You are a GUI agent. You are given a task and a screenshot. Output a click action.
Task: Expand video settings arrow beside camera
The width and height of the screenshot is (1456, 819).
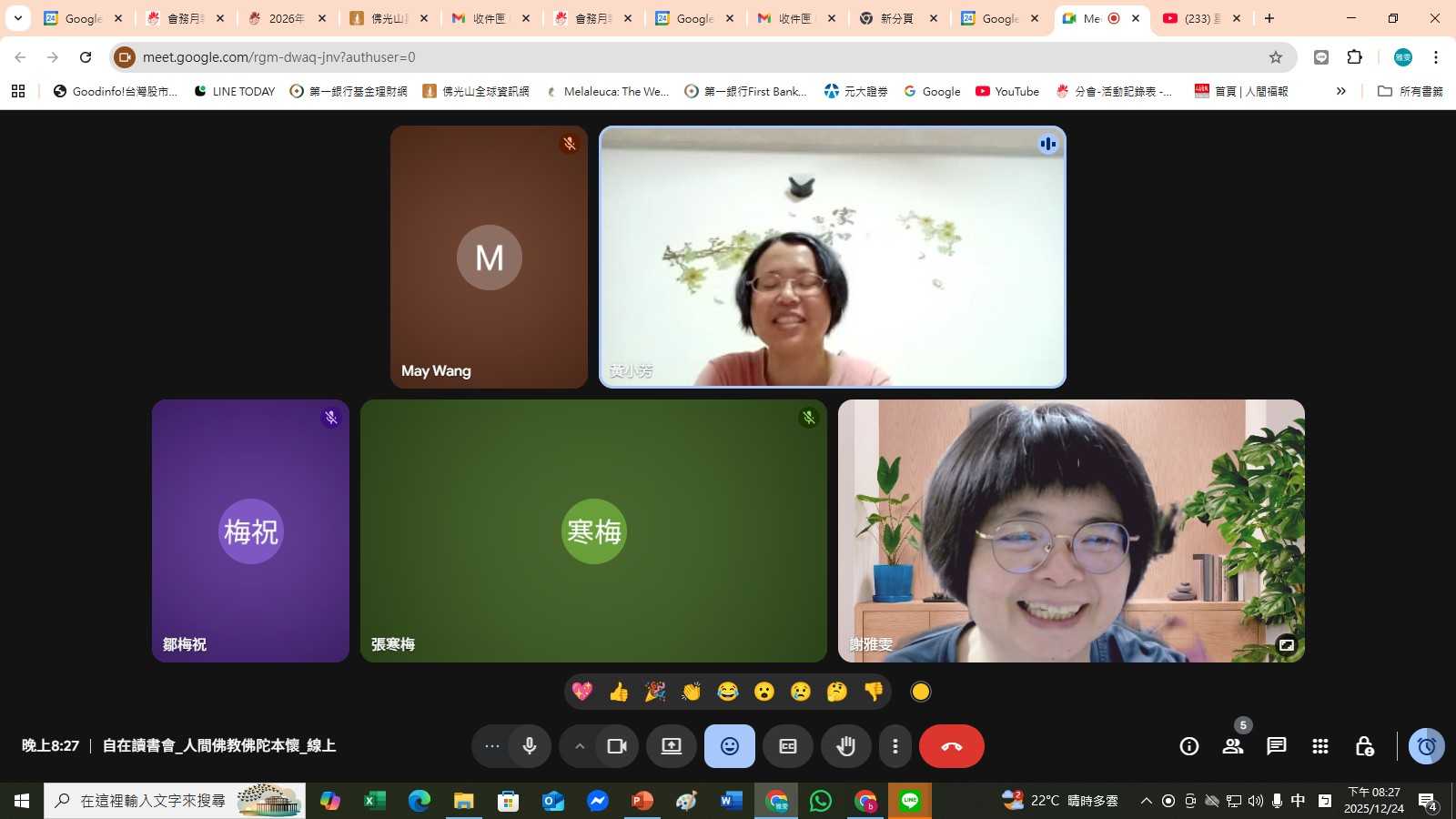579,746
